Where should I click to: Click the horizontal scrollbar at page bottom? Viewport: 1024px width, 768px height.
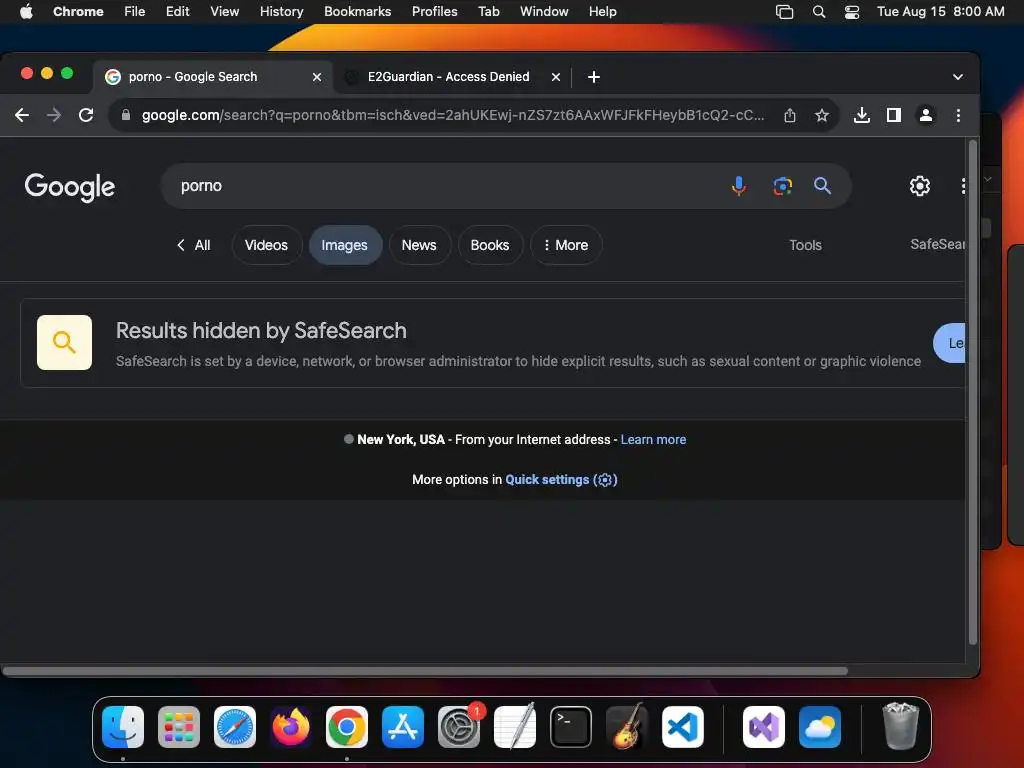point(425,671)
